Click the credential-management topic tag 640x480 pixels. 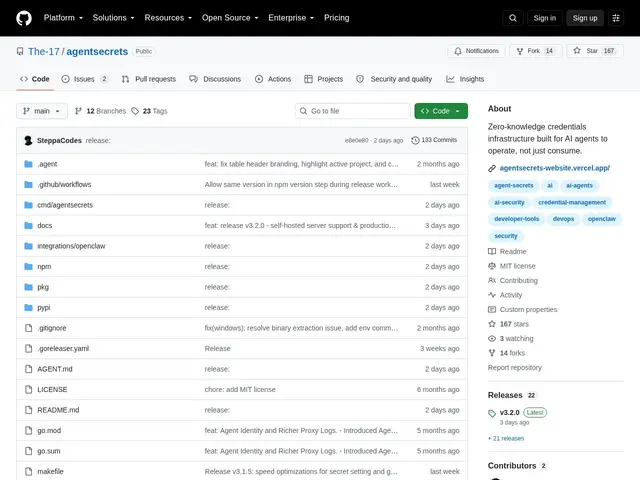pyautogui.click(x=572, y=202)
